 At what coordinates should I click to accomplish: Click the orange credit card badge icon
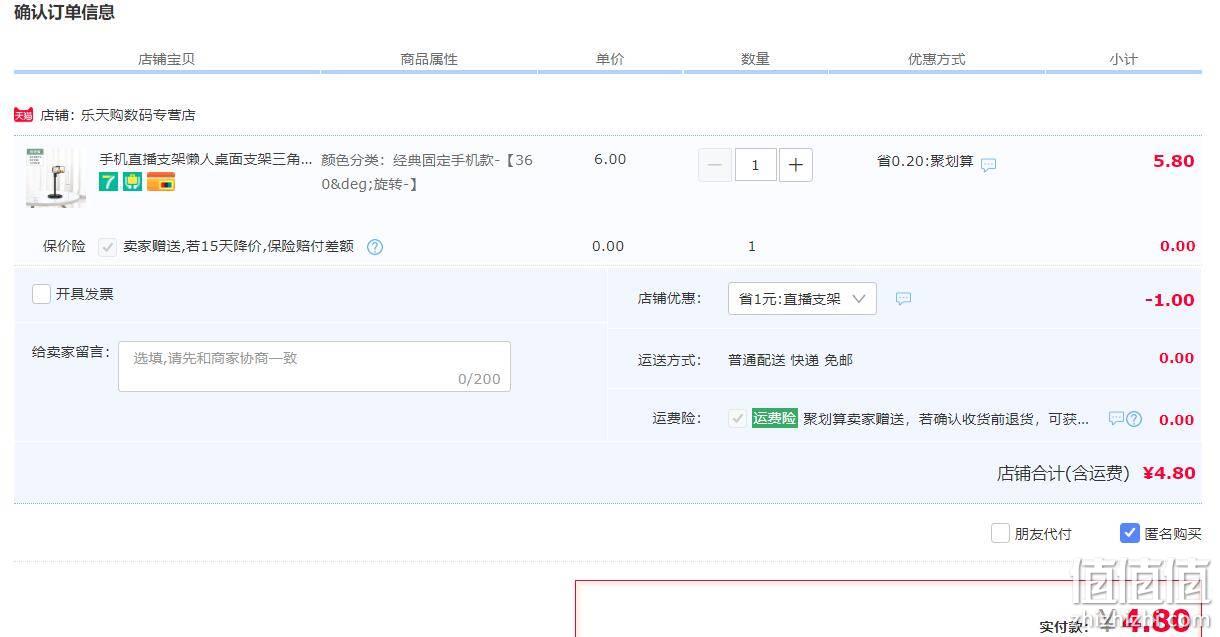(161, 182)
